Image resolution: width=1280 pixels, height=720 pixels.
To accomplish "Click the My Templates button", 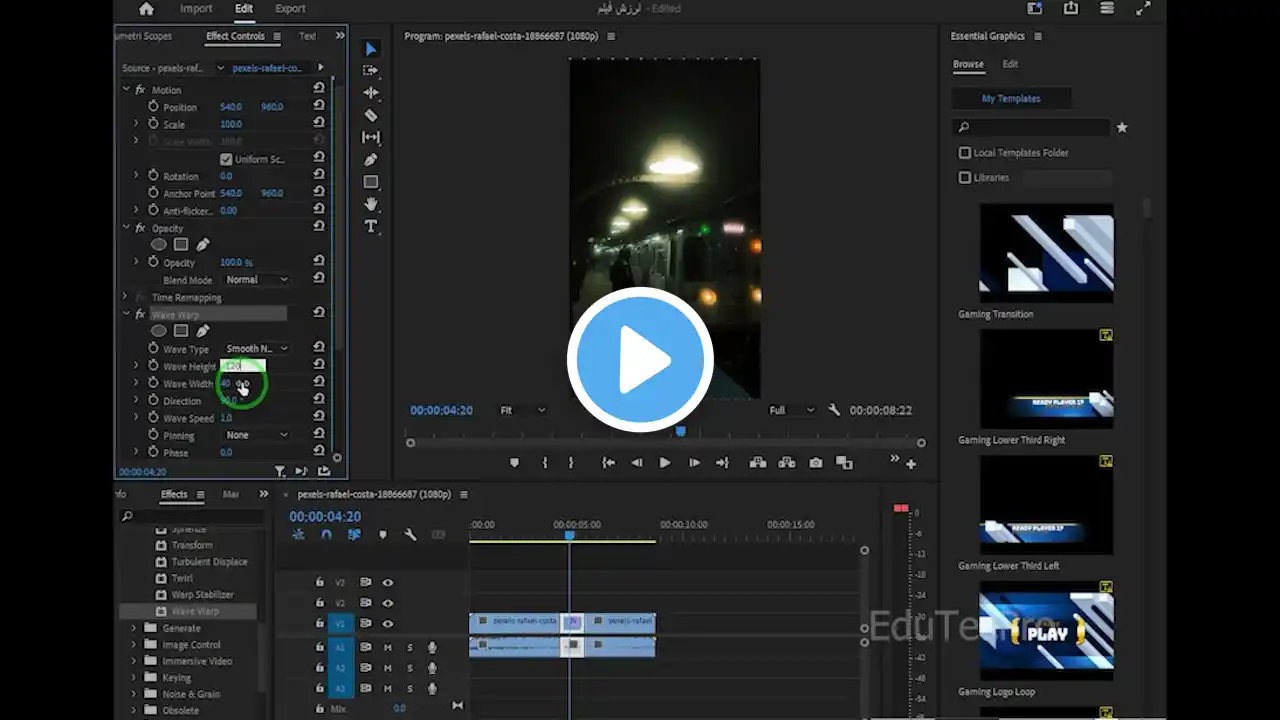I will click(x=1011, y=99).
